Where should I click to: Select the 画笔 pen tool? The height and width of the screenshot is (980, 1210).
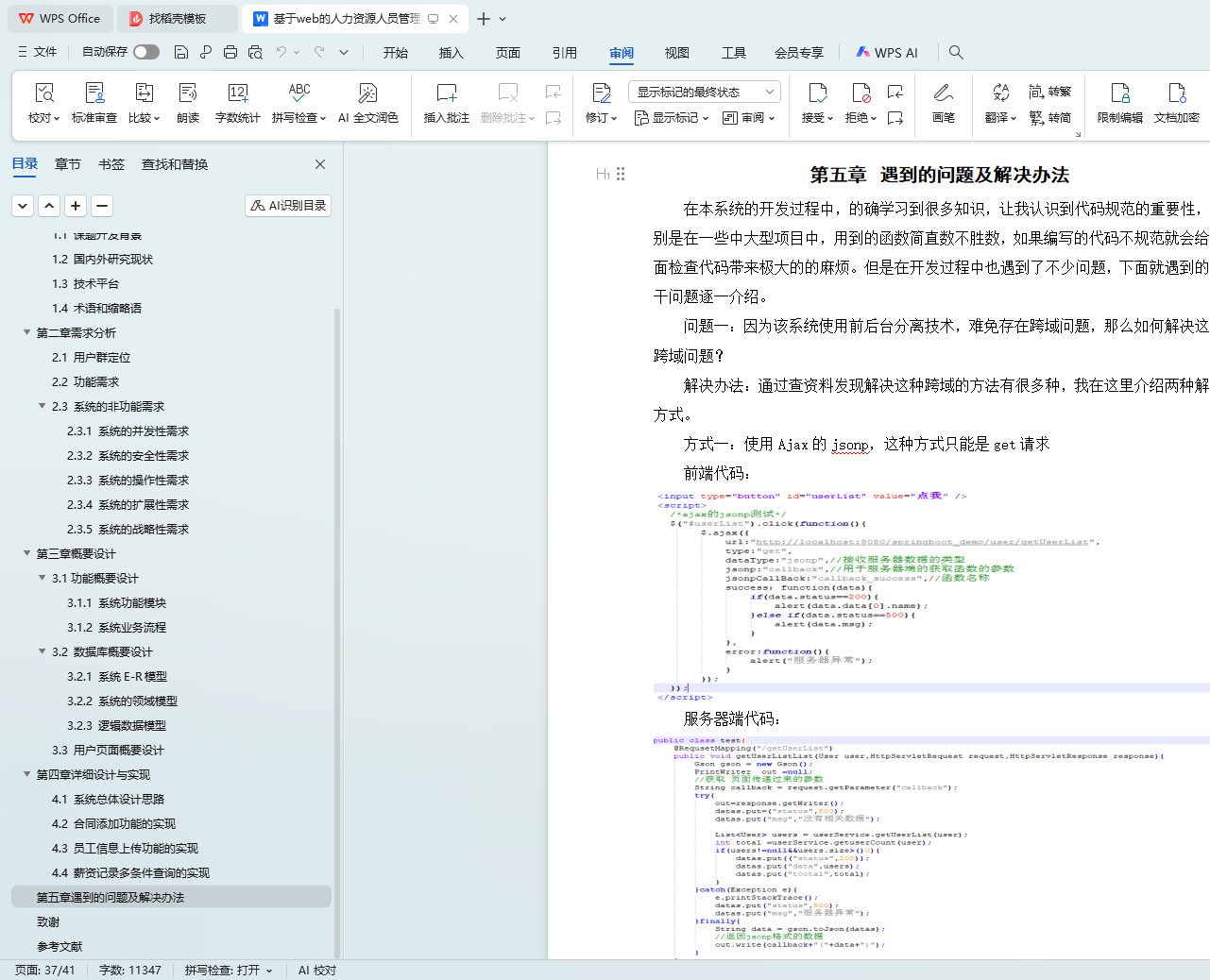[943, 103]
